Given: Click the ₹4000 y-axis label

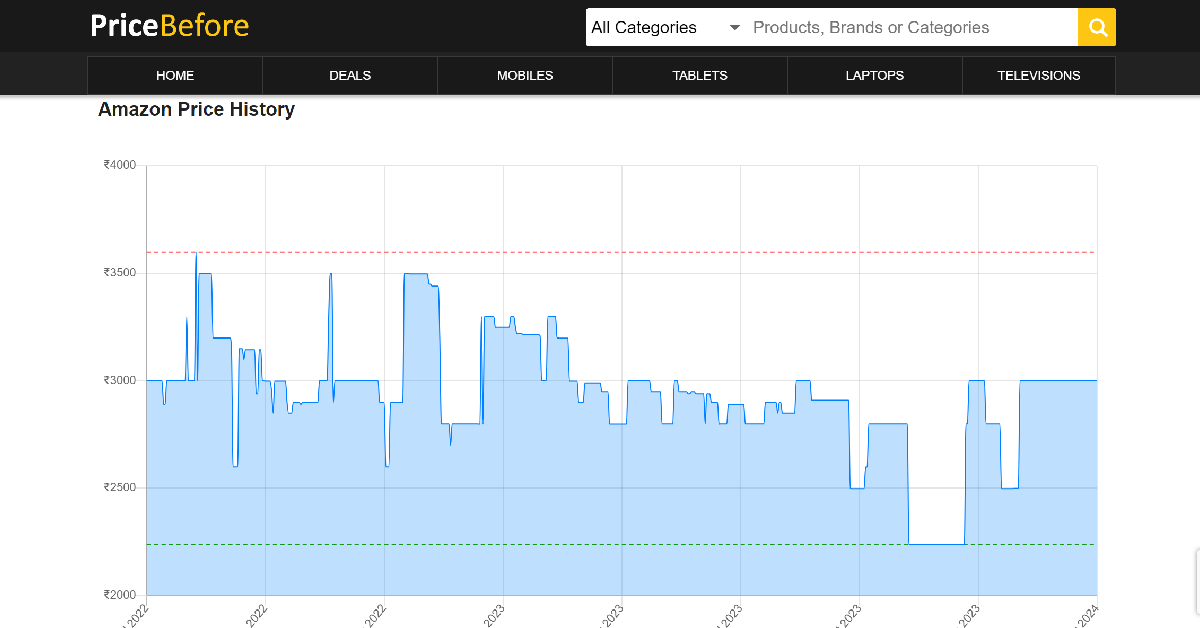Looking at the screenshot, I should [119, 165].
